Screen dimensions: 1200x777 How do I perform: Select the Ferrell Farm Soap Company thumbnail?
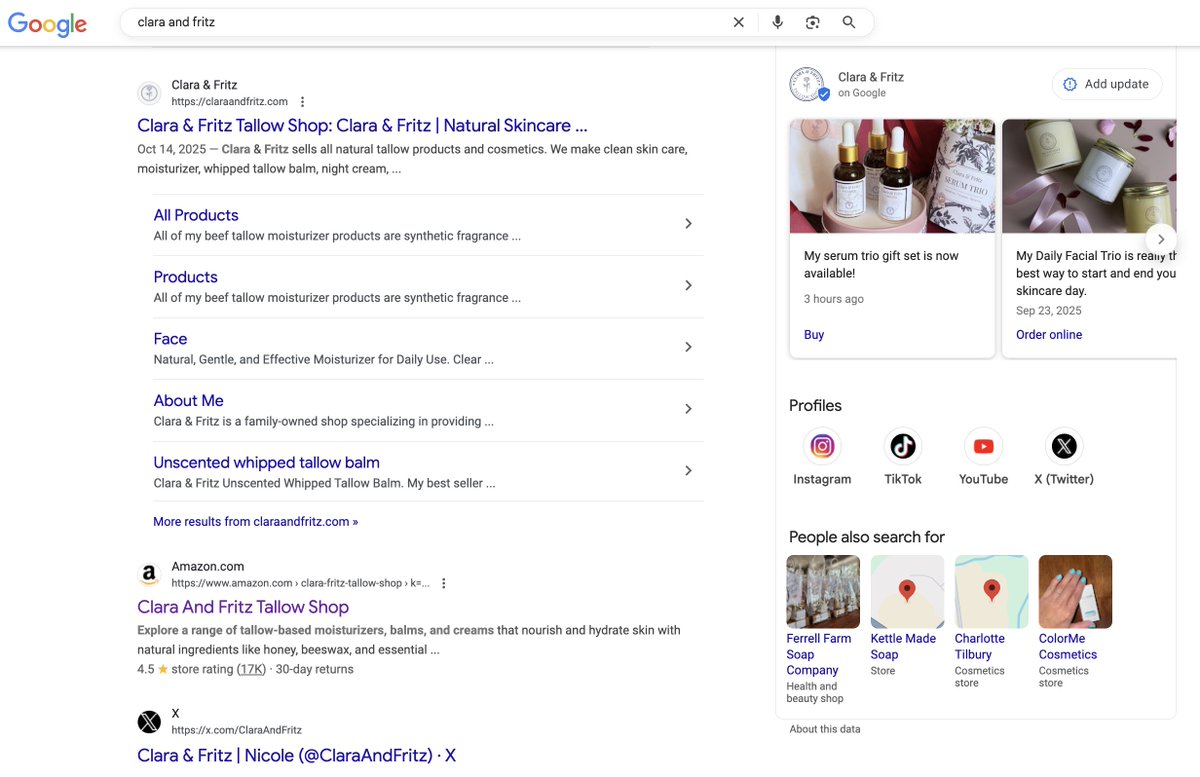[822, 591]
